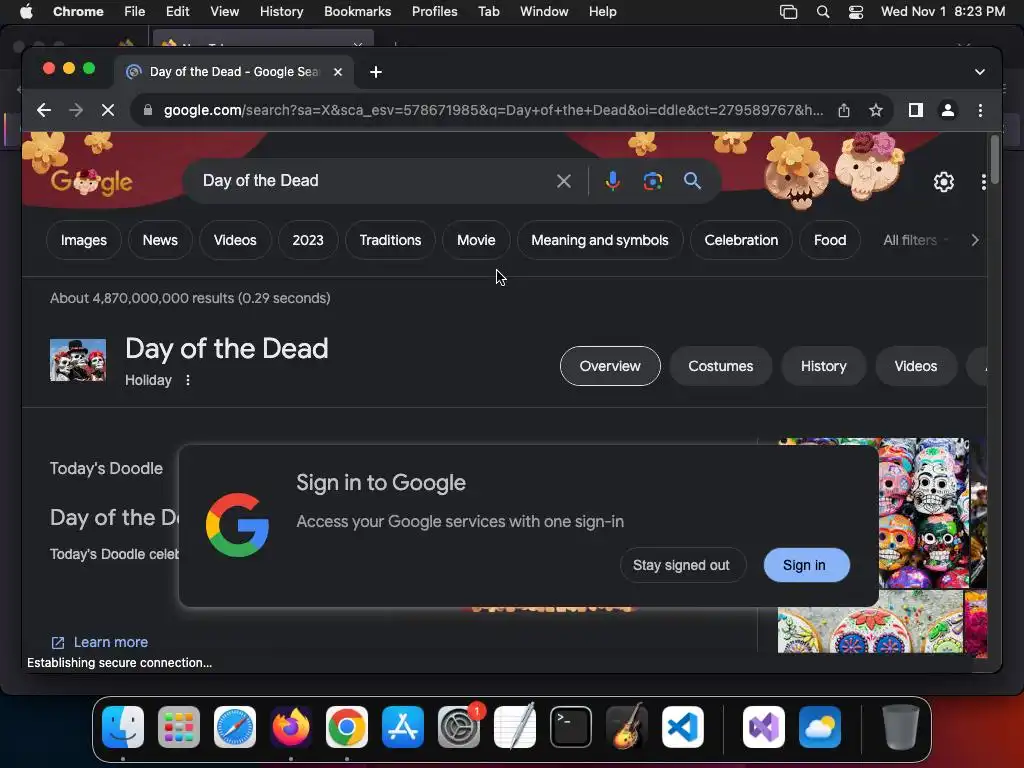Search by image with Google Lens icon
This screenshot has width=1024, height=768.
[x=652, y=181]
